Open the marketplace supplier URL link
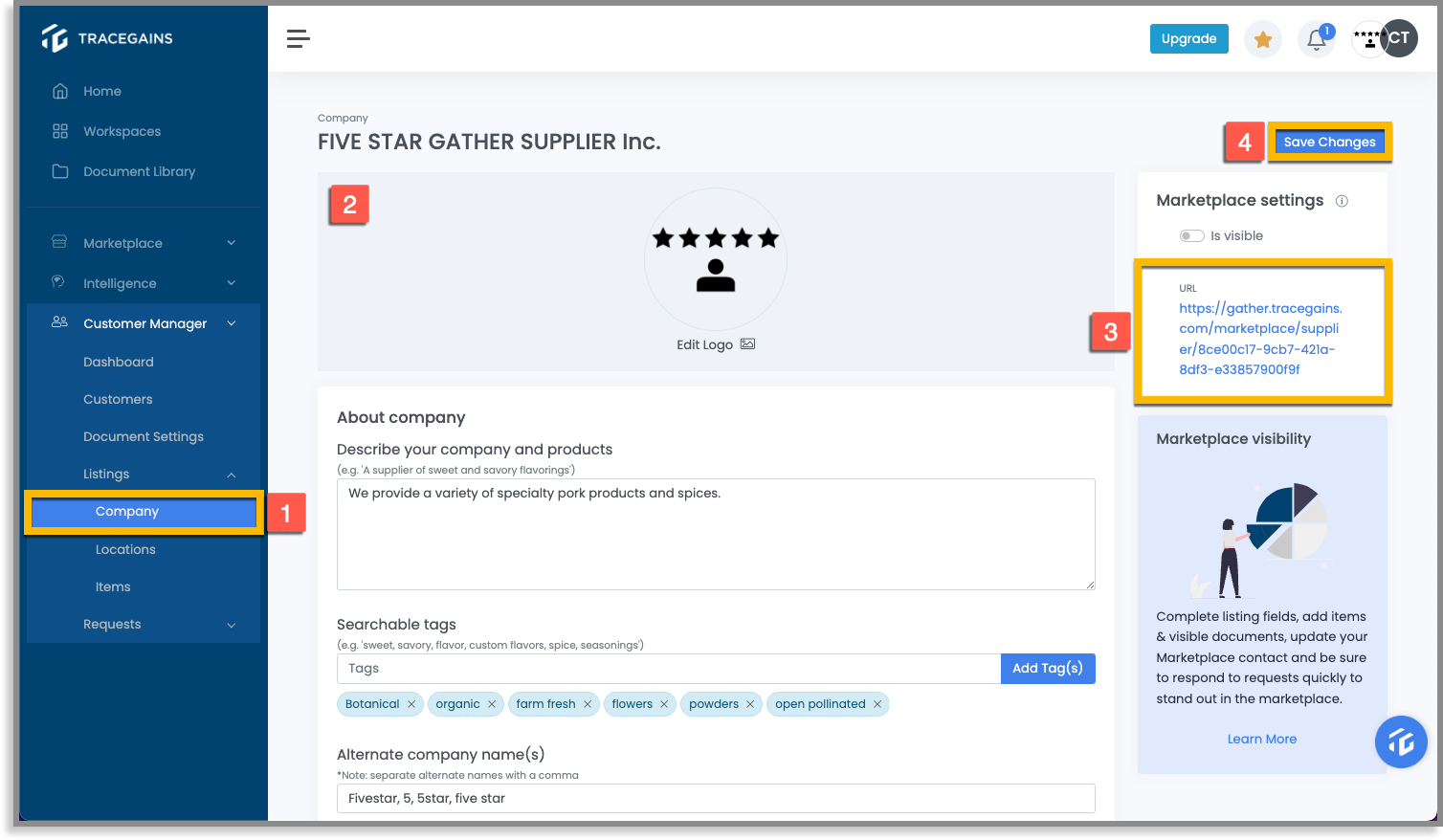The height and width of the screenshot is (840, 1443). coord(1260,338)
